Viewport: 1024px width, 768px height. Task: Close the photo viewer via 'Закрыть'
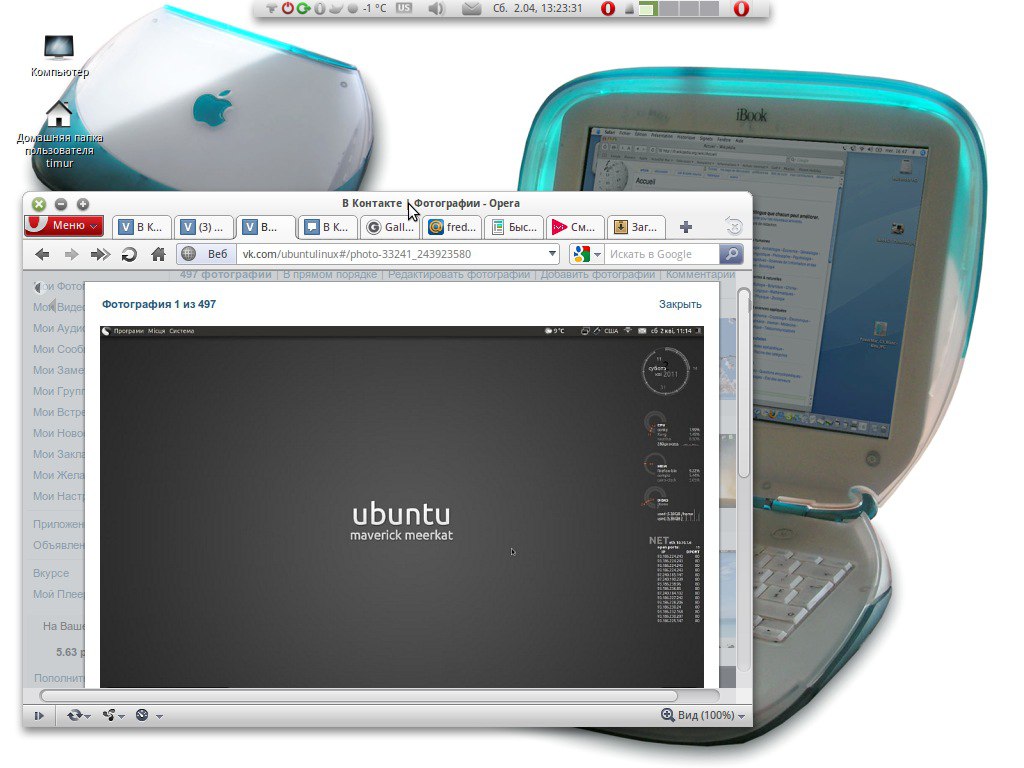pos(680,304)
